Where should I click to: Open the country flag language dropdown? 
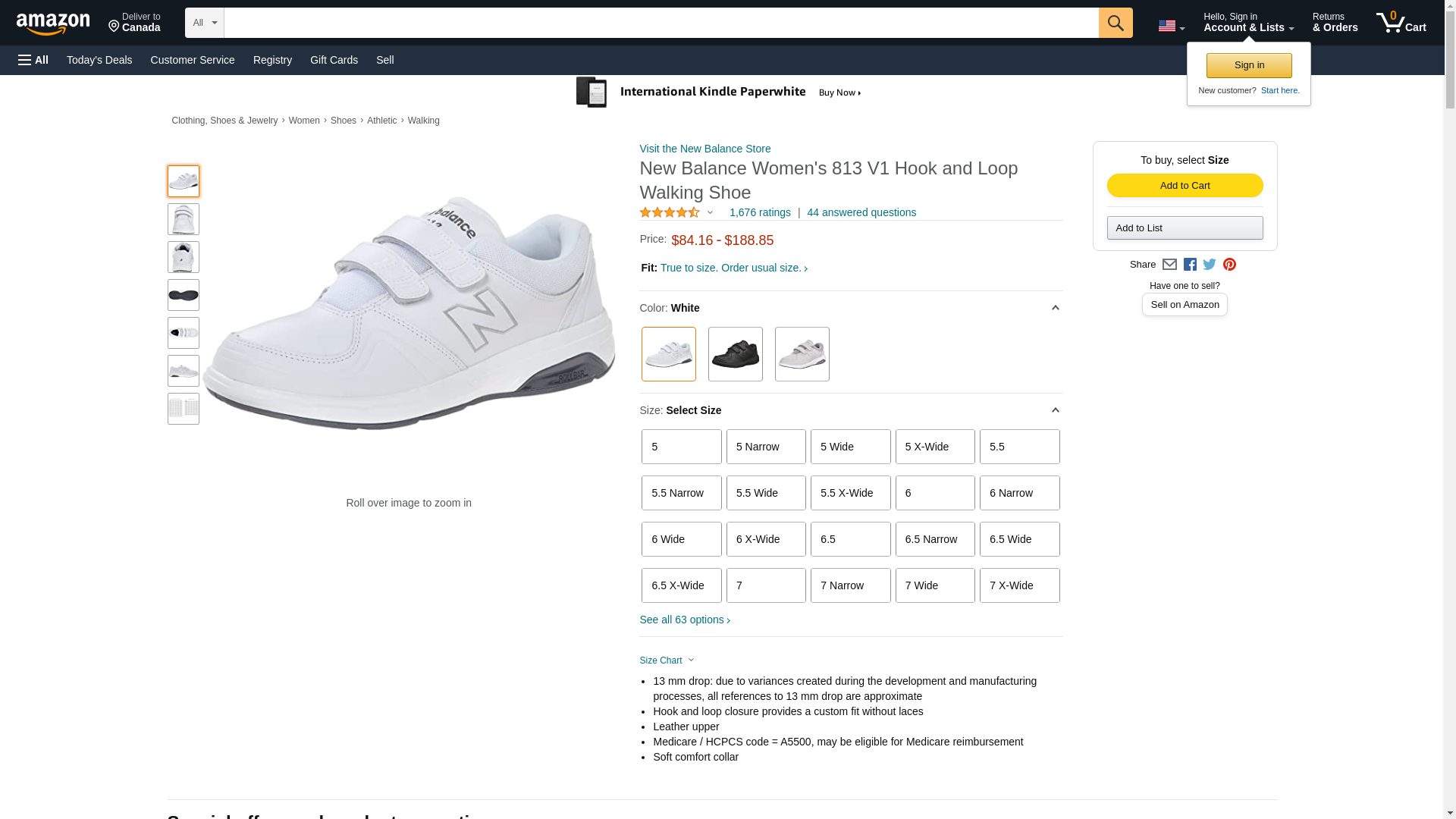point(1171,27)
